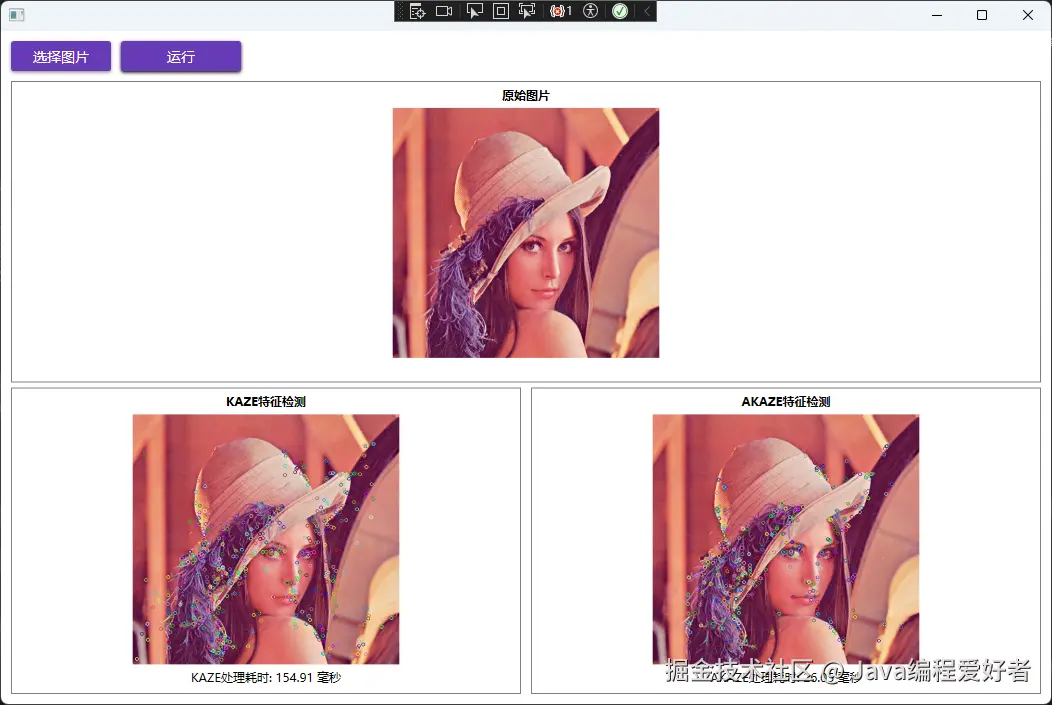Open accessibility scan person icon
Viewport: 1052px width, 705px height.
click(x=590, y=11)
